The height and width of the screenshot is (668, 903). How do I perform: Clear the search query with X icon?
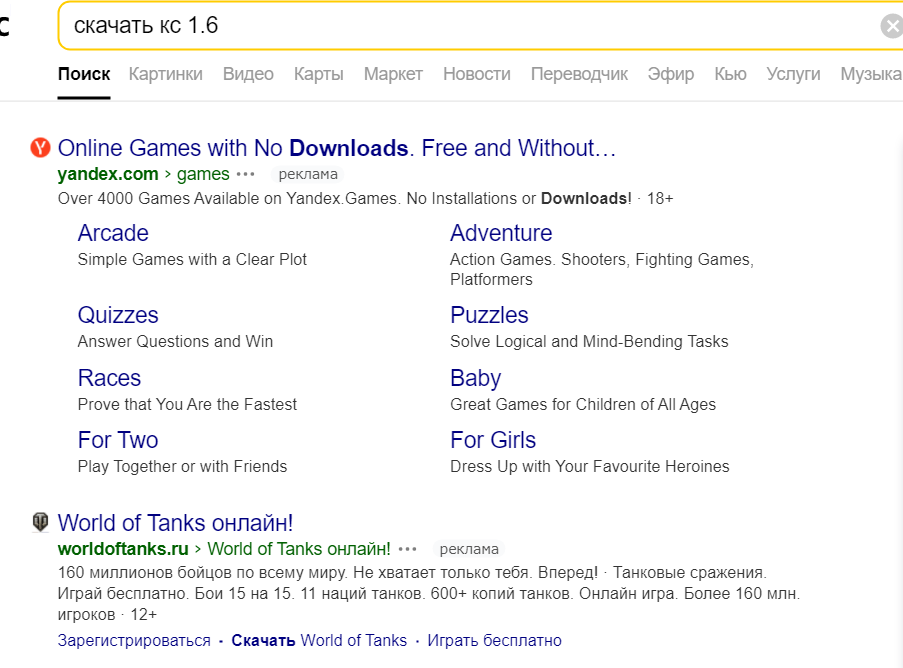(892, 26)
